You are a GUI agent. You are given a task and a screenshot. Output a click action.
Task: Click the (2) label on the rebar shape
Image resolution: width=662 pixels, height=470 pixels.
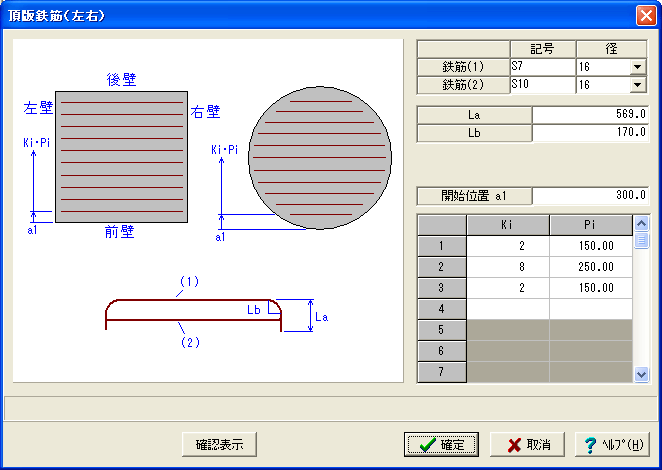[x=190, y=342]
